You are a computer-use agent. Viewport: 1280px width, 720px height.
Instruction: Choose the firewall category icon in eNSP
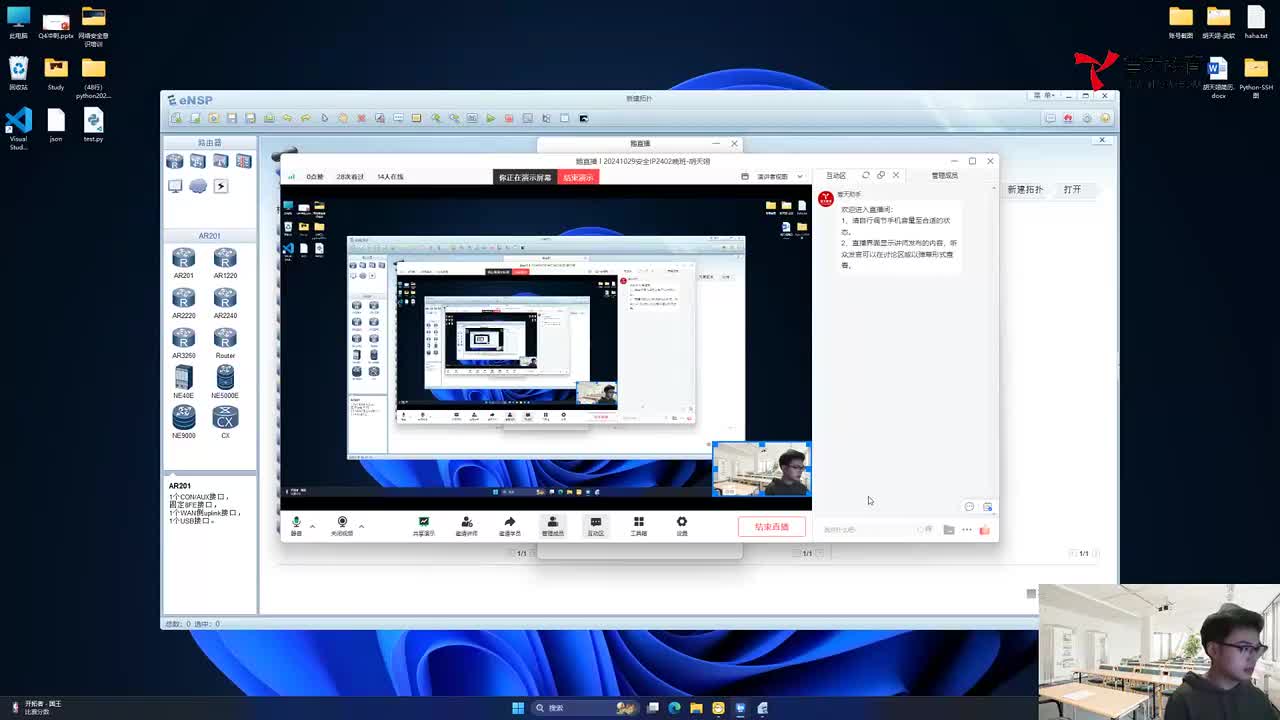click(x=243, y=161)
